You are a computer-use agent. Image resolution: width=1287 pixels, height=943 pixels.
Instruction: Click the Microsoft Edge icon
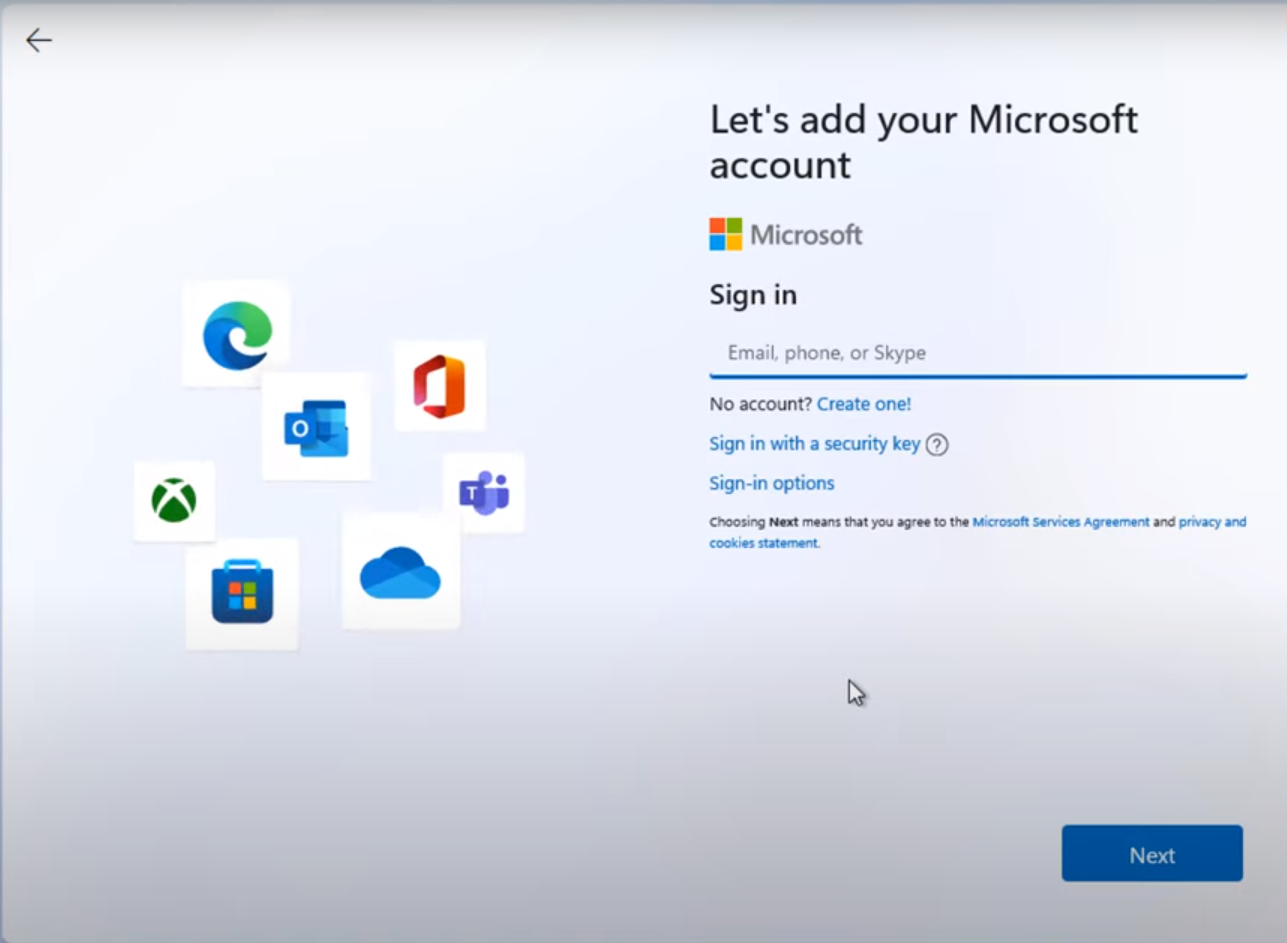coord(237,335)
